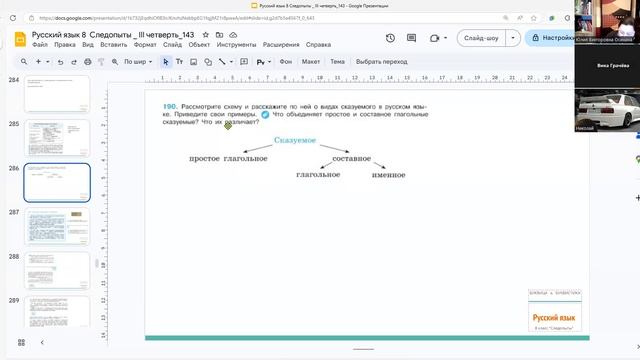Open the Ру input tools dropdown
The height and width of the screenshot is (360, 640).
(264, 62)
